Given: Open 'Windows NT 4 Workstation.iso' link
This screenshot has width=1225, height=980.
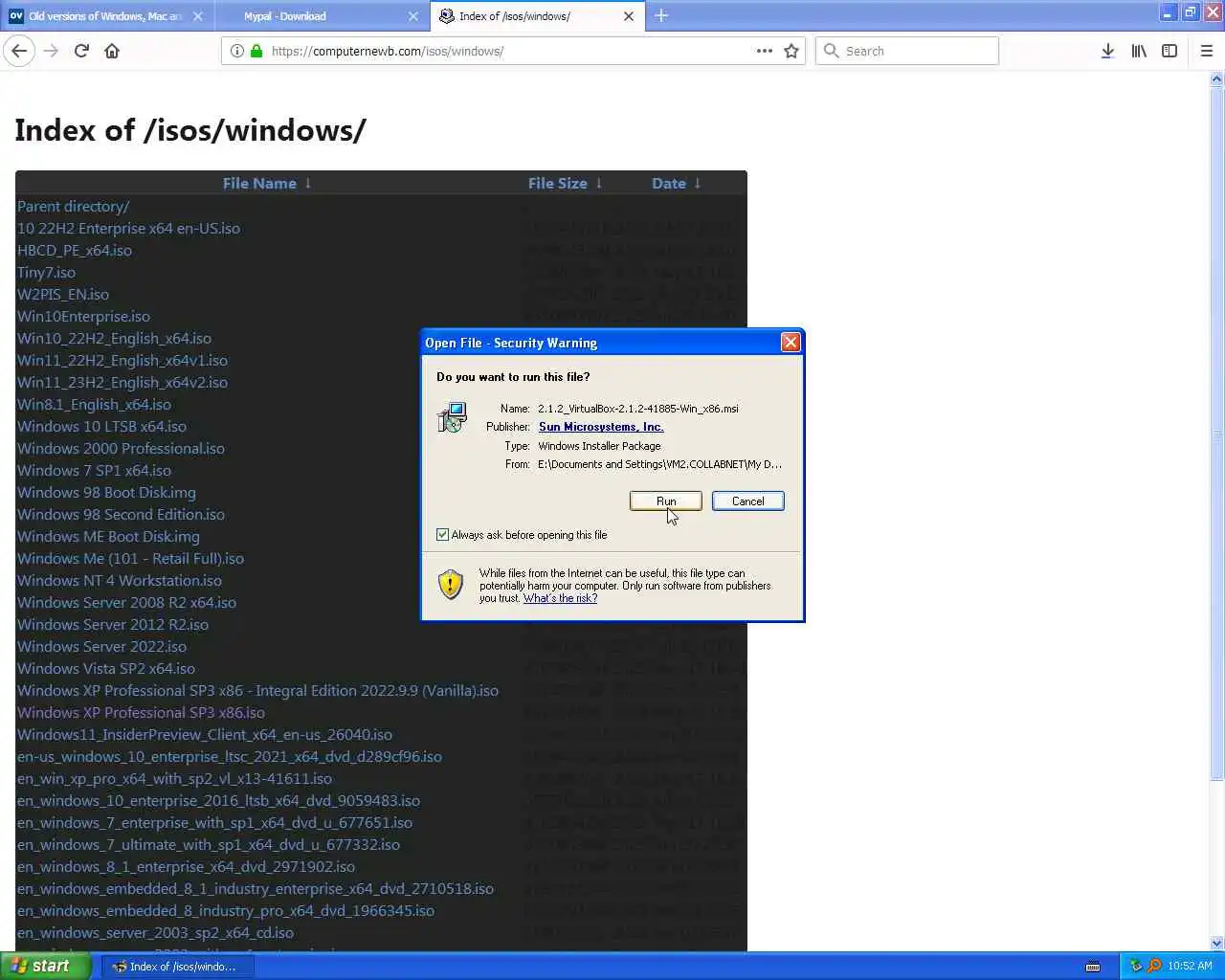Looking at the screenshot, I should (x=120, y=580).
